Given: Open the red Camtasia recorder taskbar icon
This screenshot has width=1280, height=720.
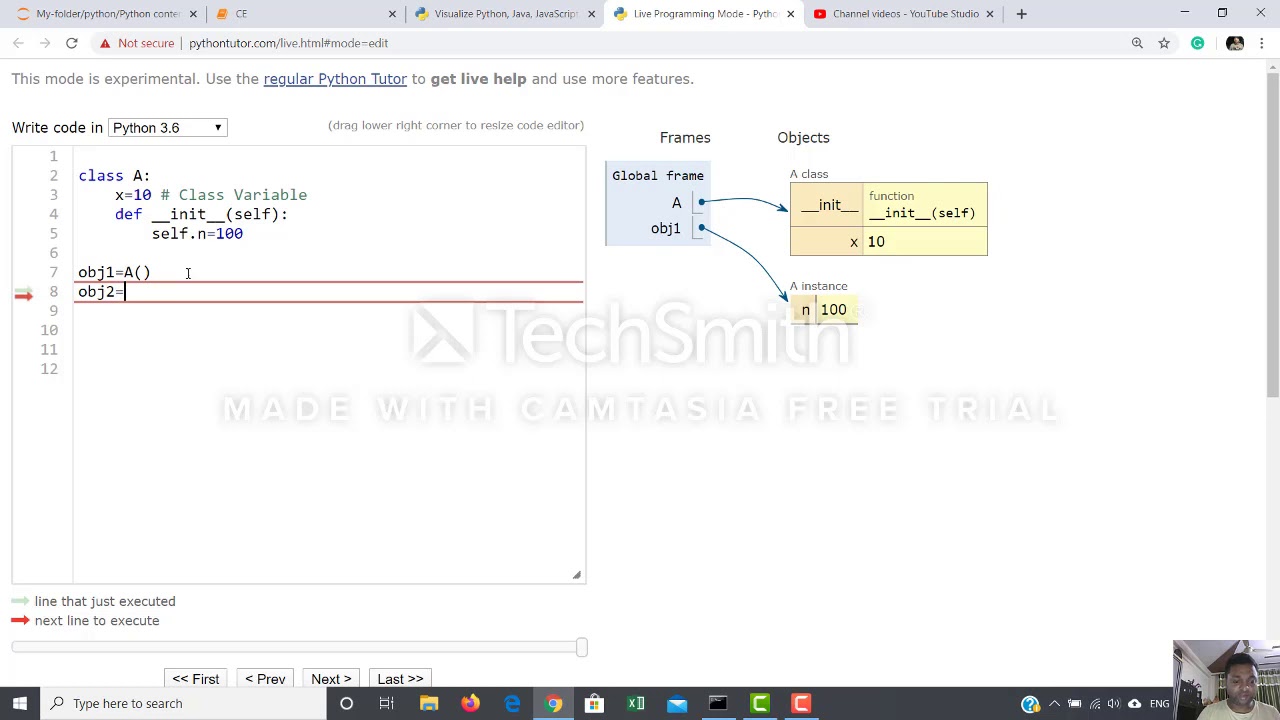Looking at the screenshot, I should 801,703.
